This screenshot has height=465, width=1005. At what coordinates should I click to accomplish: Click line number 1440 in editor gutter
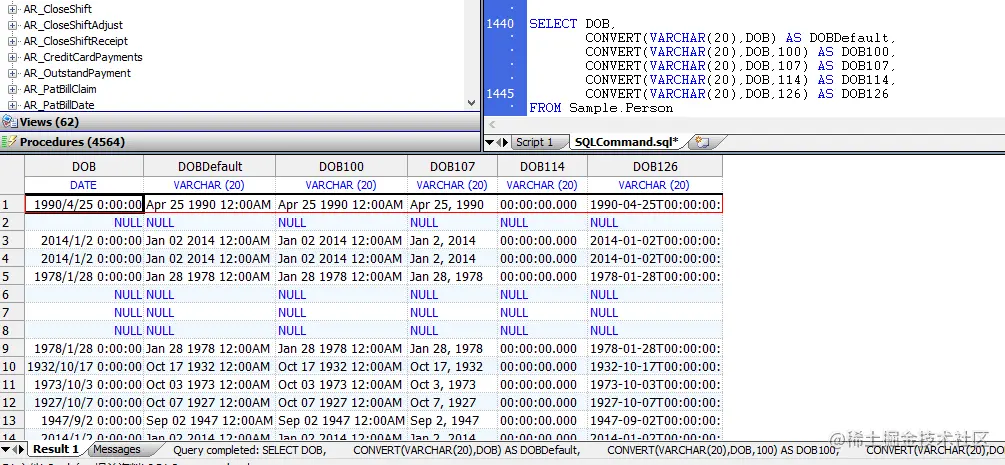[x=500, y=24]
